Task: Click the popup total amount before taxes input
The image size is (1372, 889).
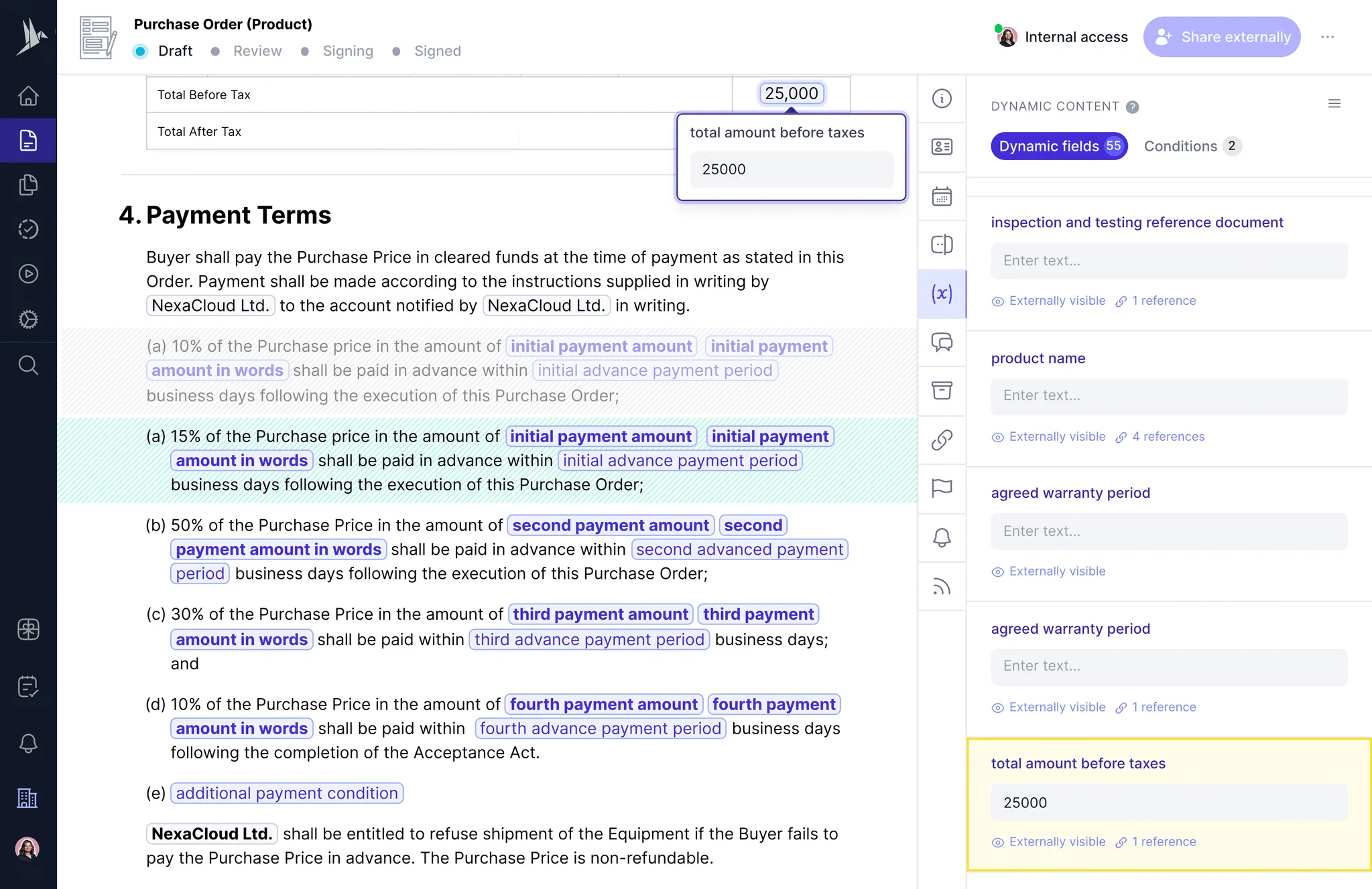Action: point(792,169)
